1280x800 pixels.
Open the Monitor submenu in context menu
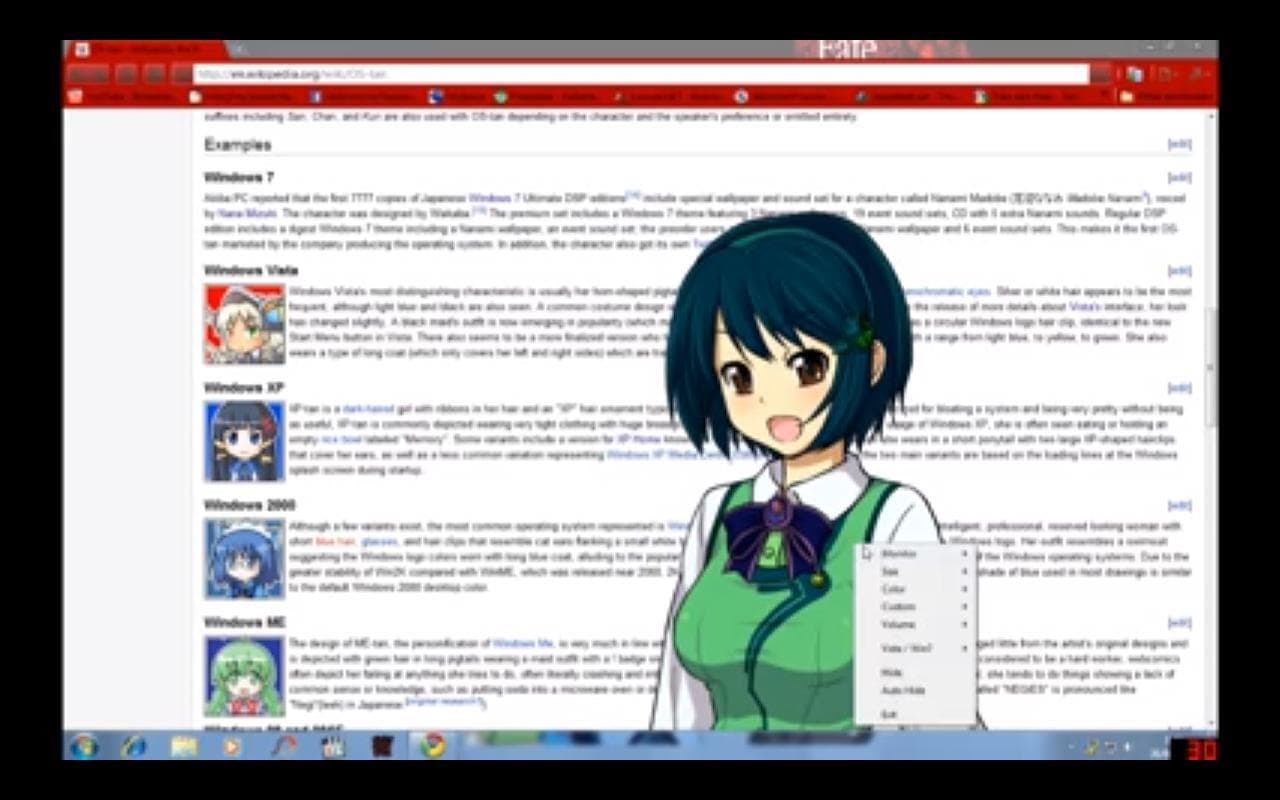pyautogui.click(x=915, y=553)
